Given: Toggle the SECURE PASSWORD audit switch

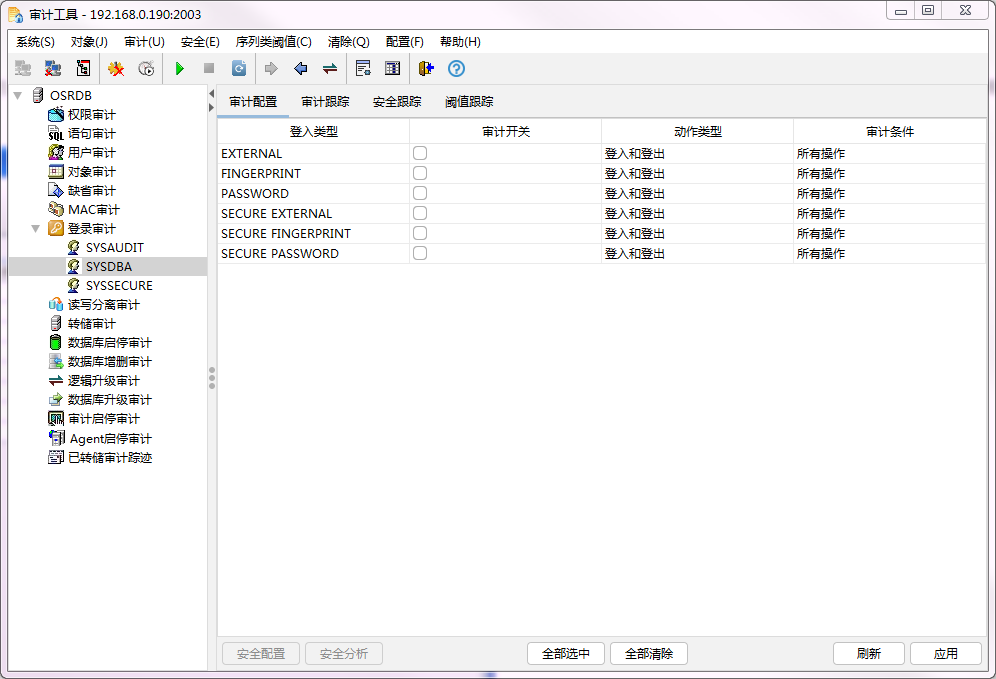Looking at the screenshot, I should [x=419, y=253].
